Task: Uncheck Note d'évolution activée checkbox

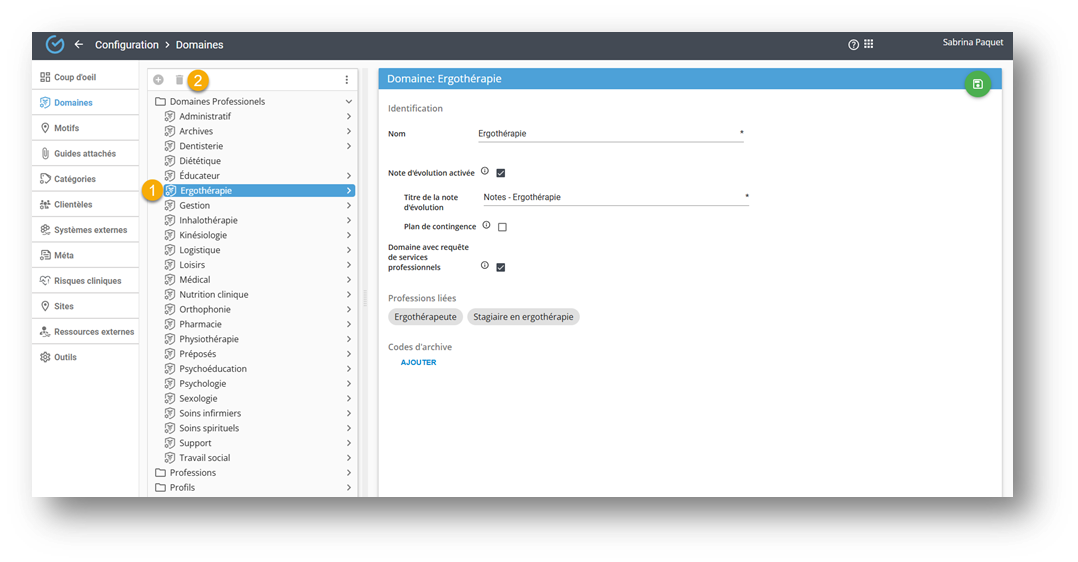Action: (501, 173)
